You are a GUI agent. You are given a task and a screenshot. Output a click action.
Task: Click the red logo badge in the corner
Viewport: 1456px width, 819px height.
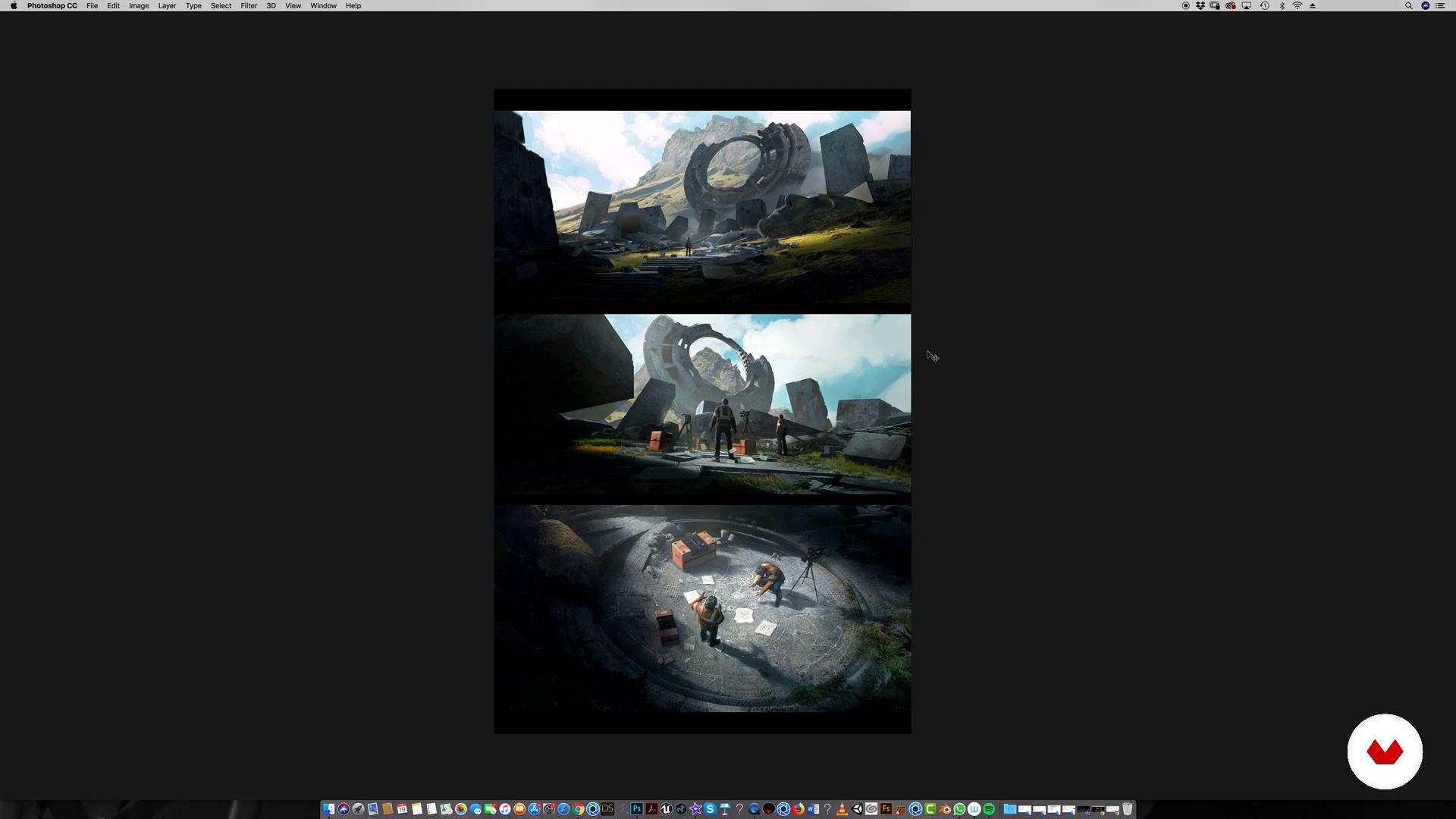pyautogui.click(x=1385, y=752)
